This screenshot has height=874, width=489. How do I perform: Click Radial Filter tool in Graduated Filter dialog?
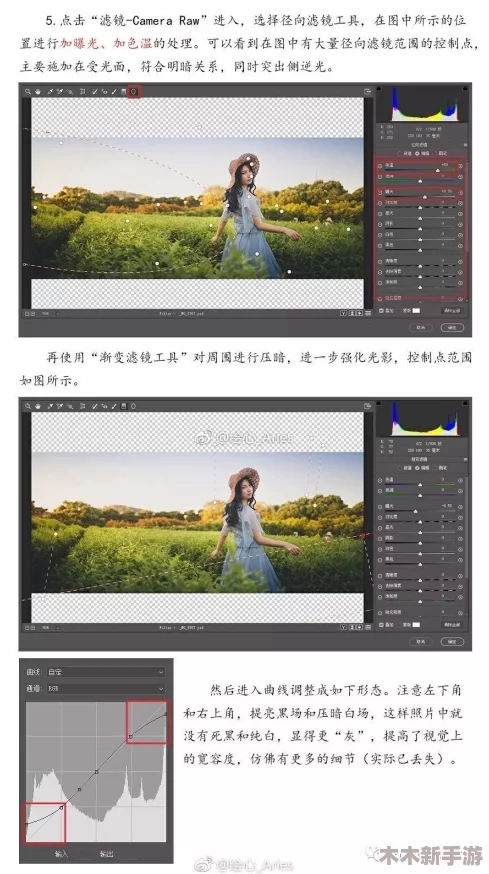(134, 406)
